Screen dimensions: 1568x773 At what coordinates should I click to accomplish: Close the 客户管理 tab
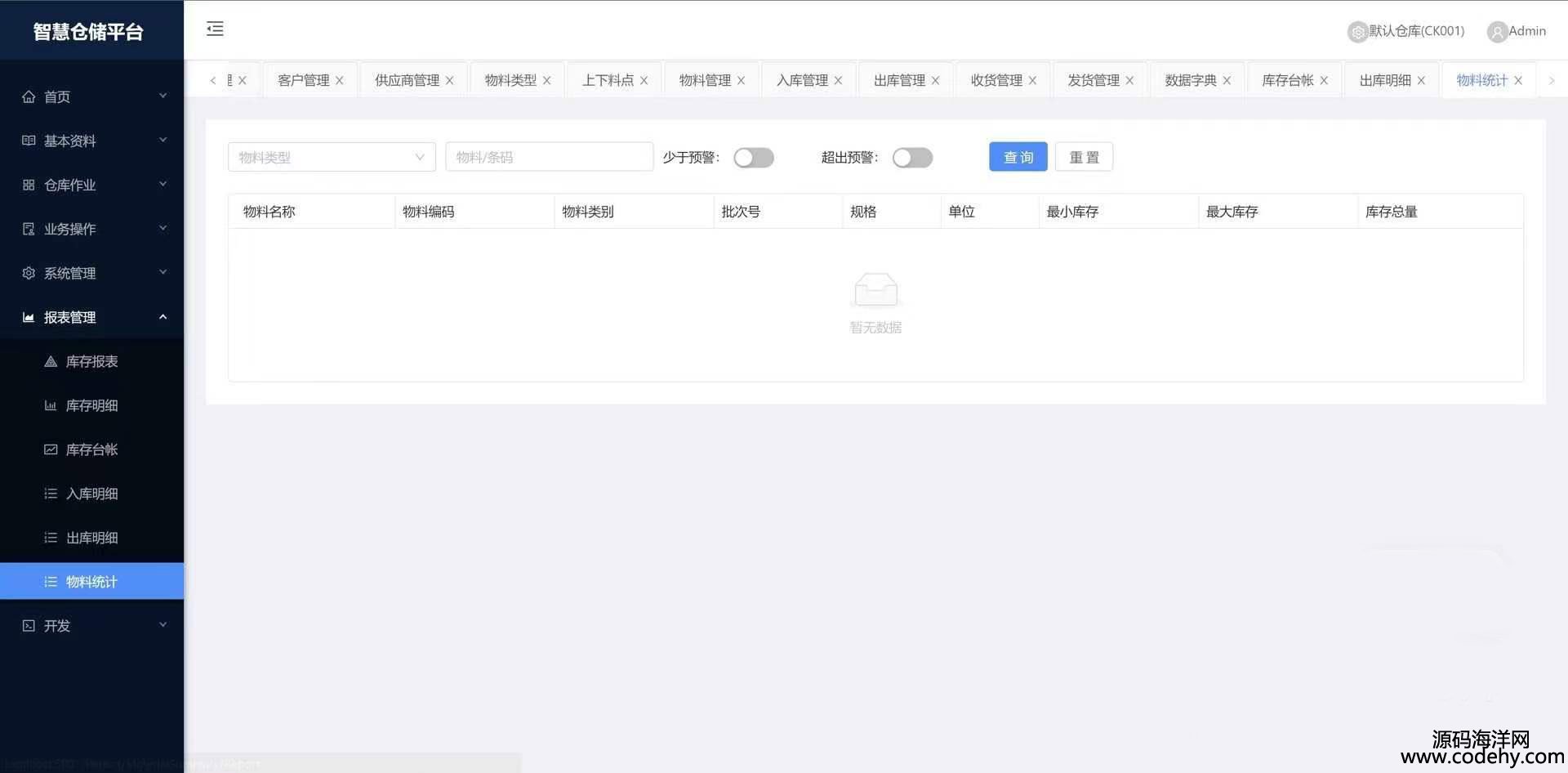(x=340, y=80)
